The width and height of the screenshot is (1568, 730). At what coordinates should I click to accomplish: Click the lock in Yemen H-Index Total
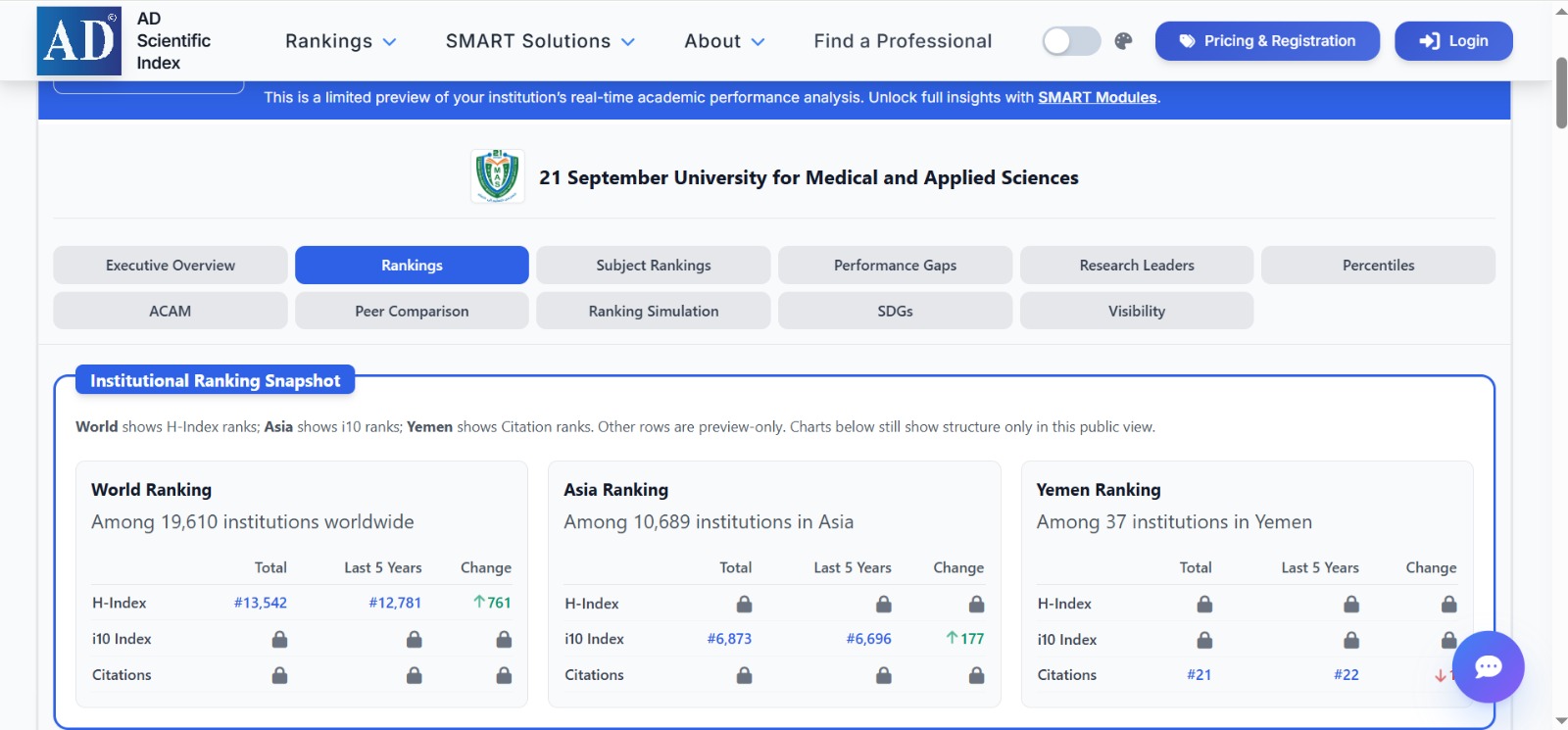point(1204,604)
